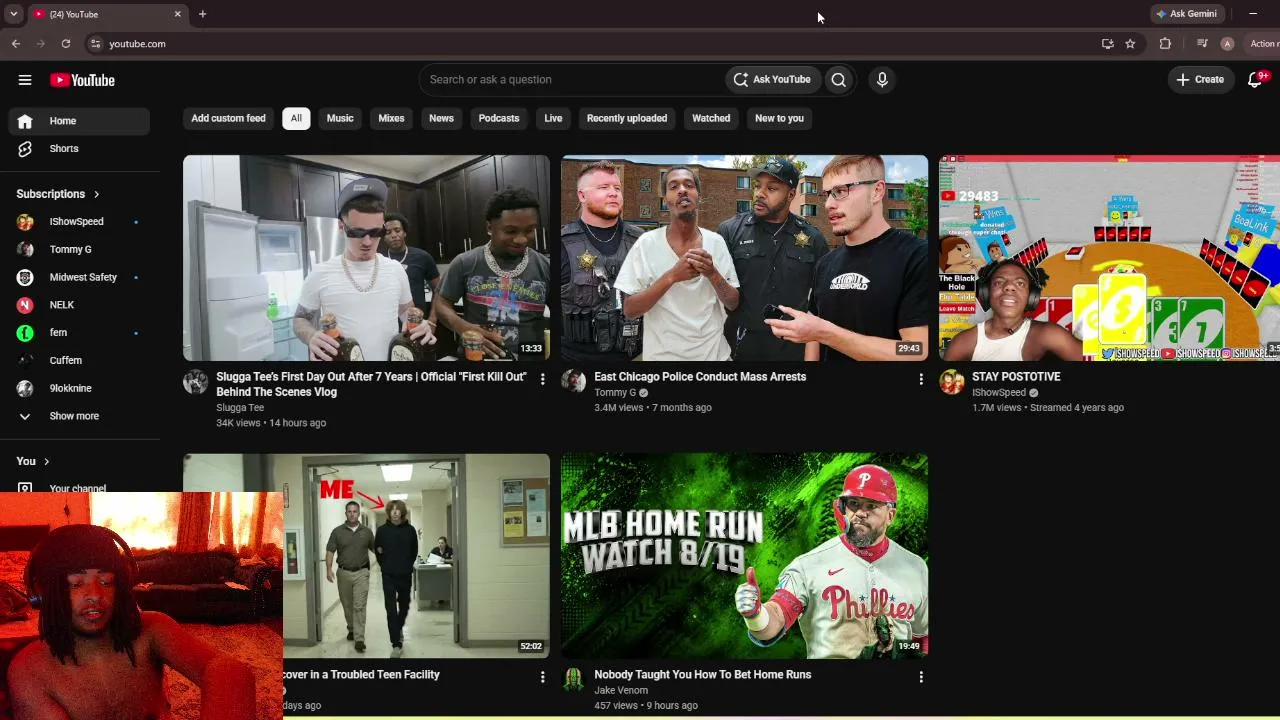Open more options for the Home Runs video
Screen dimensions: 1280x720
921,677
